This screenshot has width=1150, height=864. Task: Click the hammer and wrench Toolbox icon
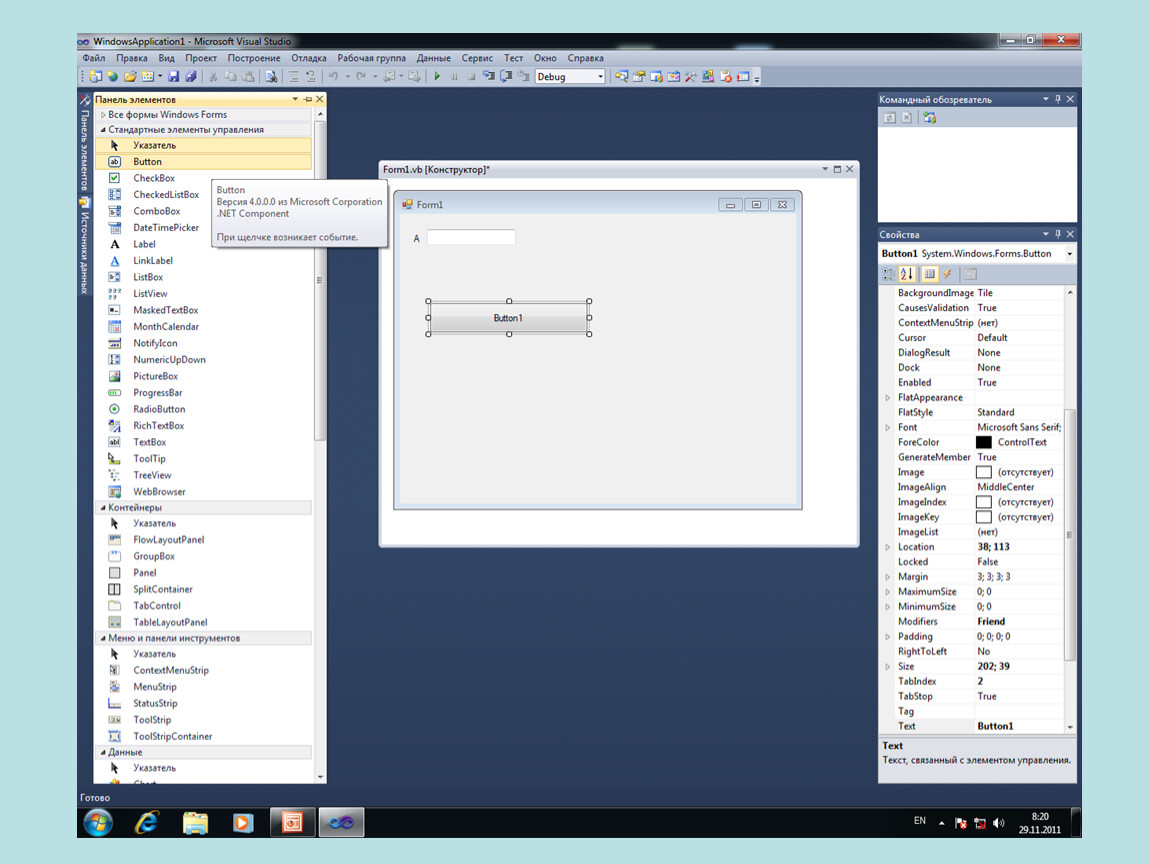click(691, 76)
